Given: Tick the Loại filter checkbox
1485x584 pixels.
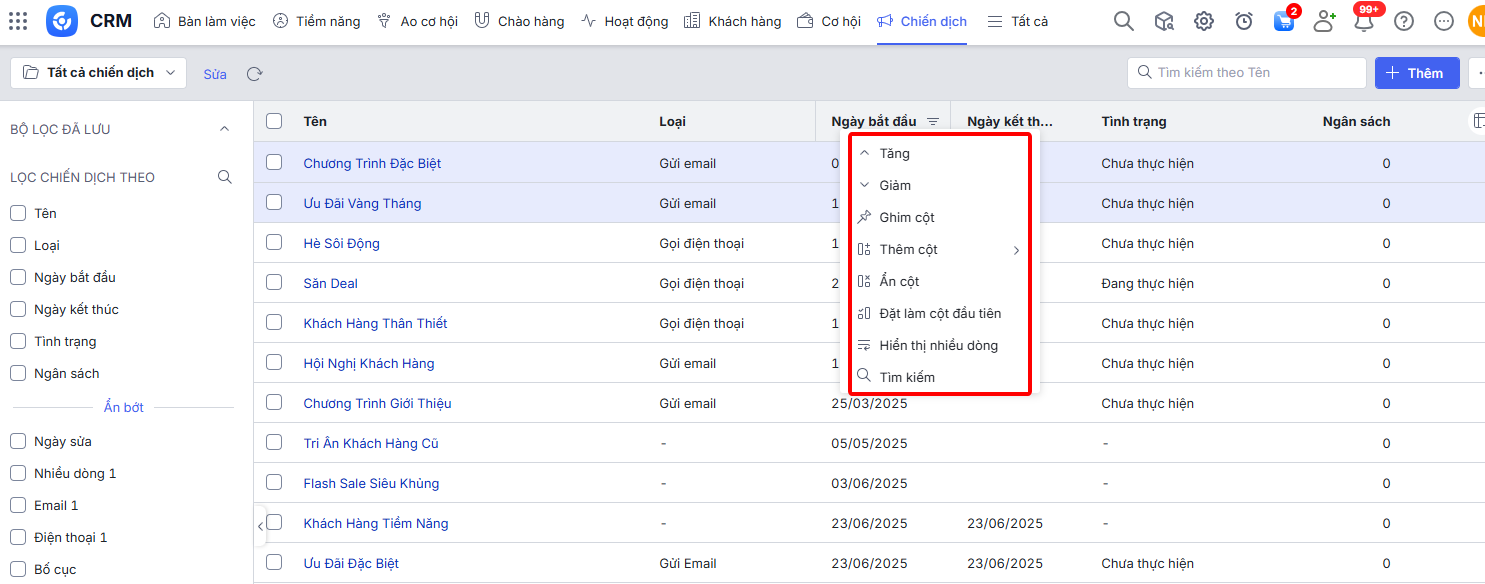Looking at the screenshot, I should (x=17, y=245).
